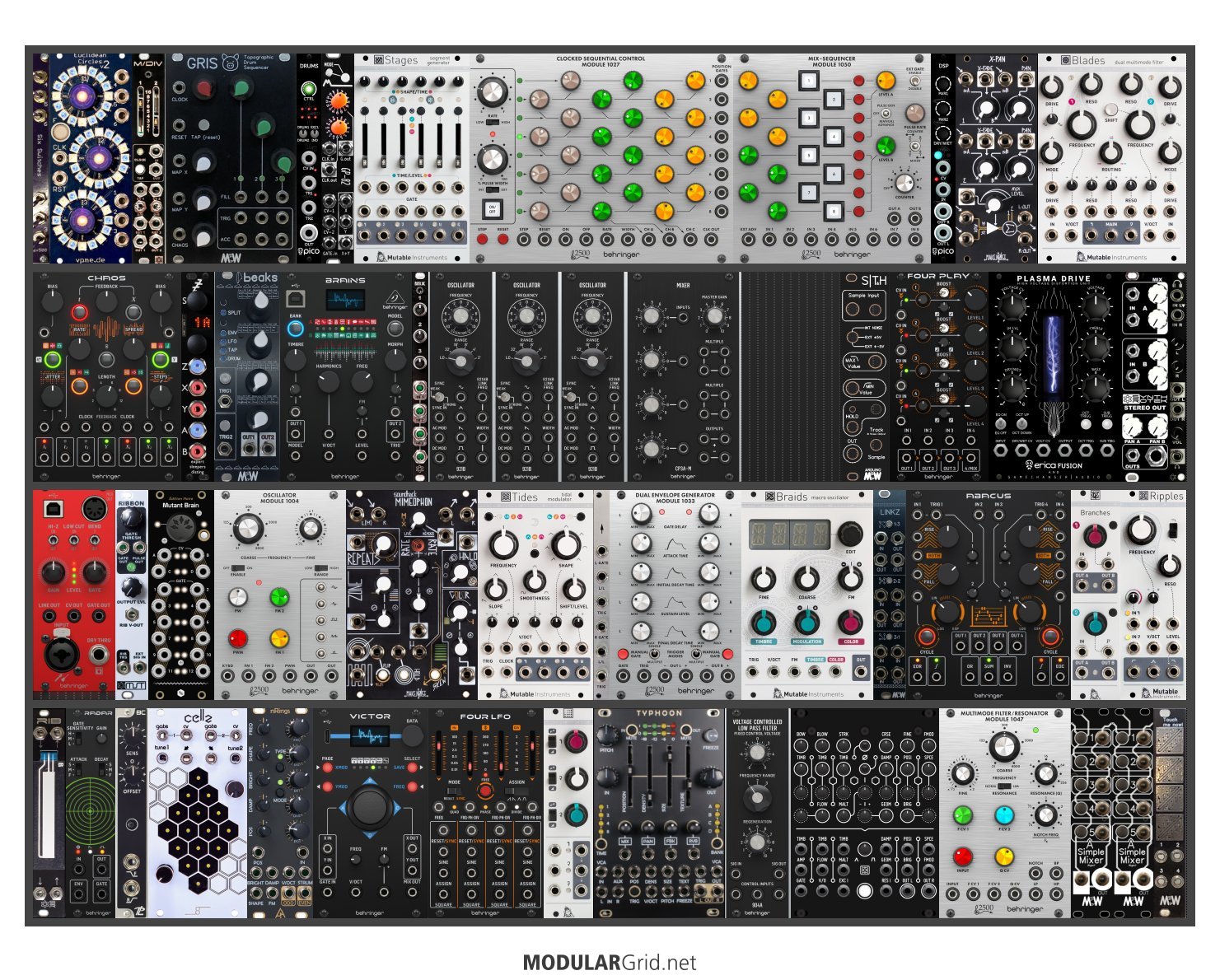Select MAP X knob on GRIS
The height and width of the screenshot is (980, 1220).
[x=203, y=162]
